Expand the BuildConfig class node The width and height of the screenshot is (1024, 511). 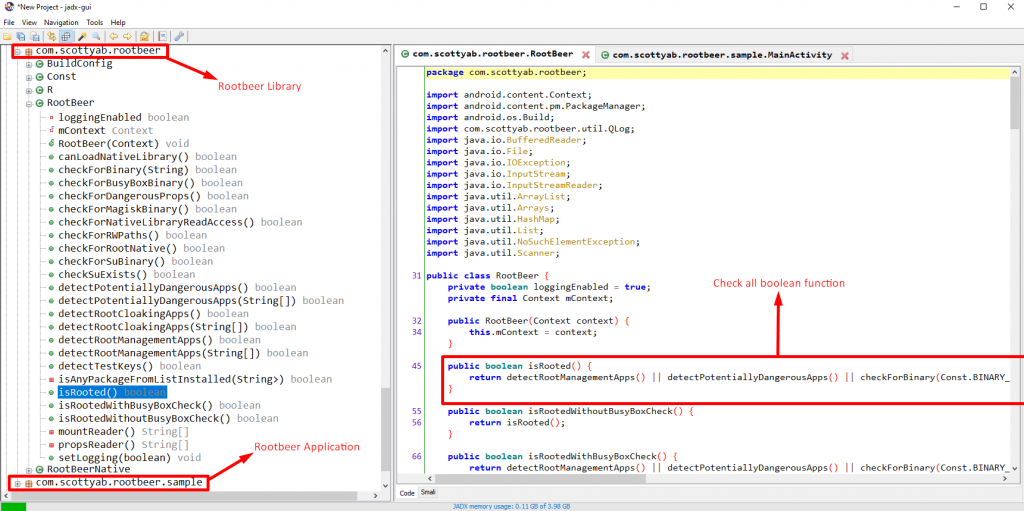(x=29, y=64)
